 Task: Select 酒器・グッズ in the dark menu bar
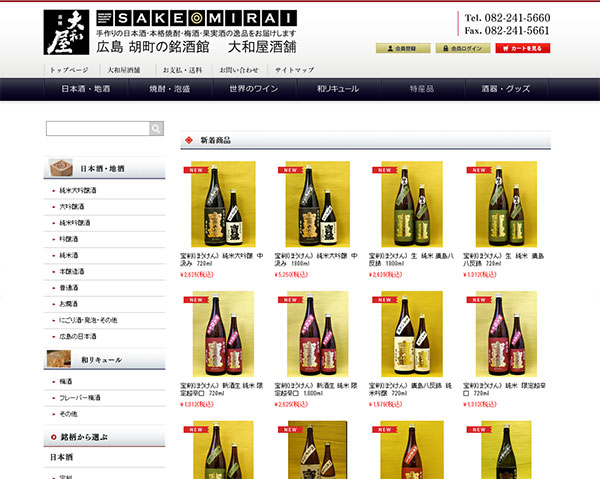pyautogui.click(x=506, y=89)
